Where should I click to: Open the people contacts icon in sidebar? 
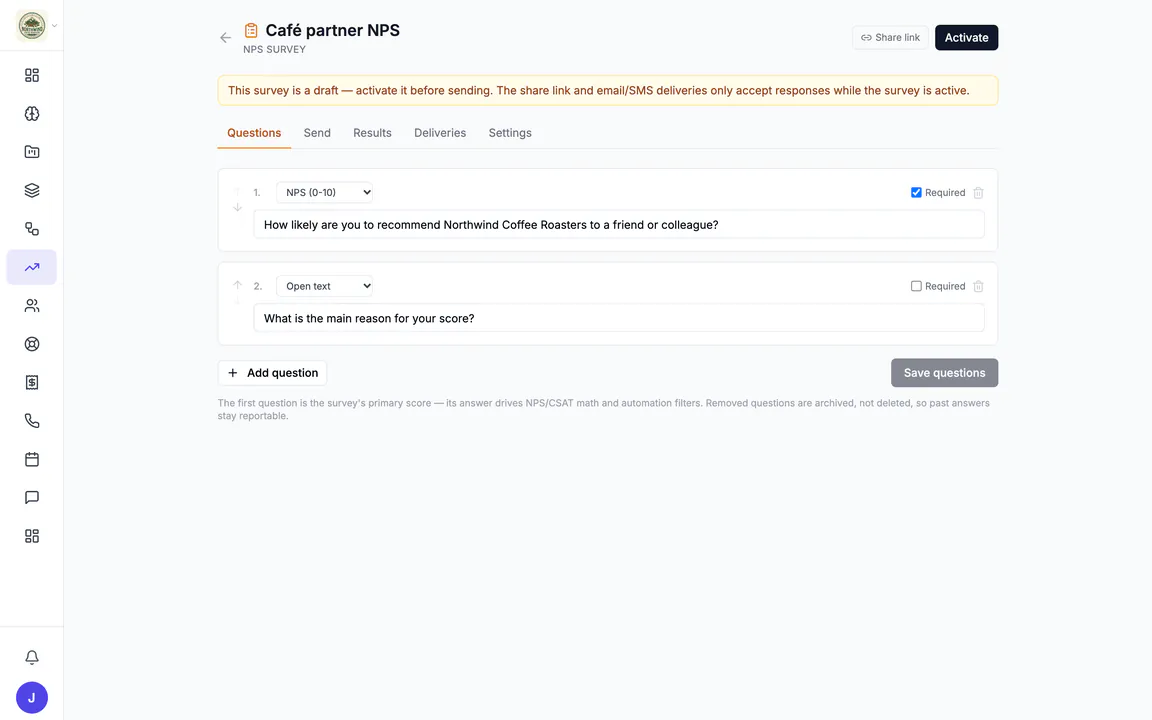(x=32, y=306)
